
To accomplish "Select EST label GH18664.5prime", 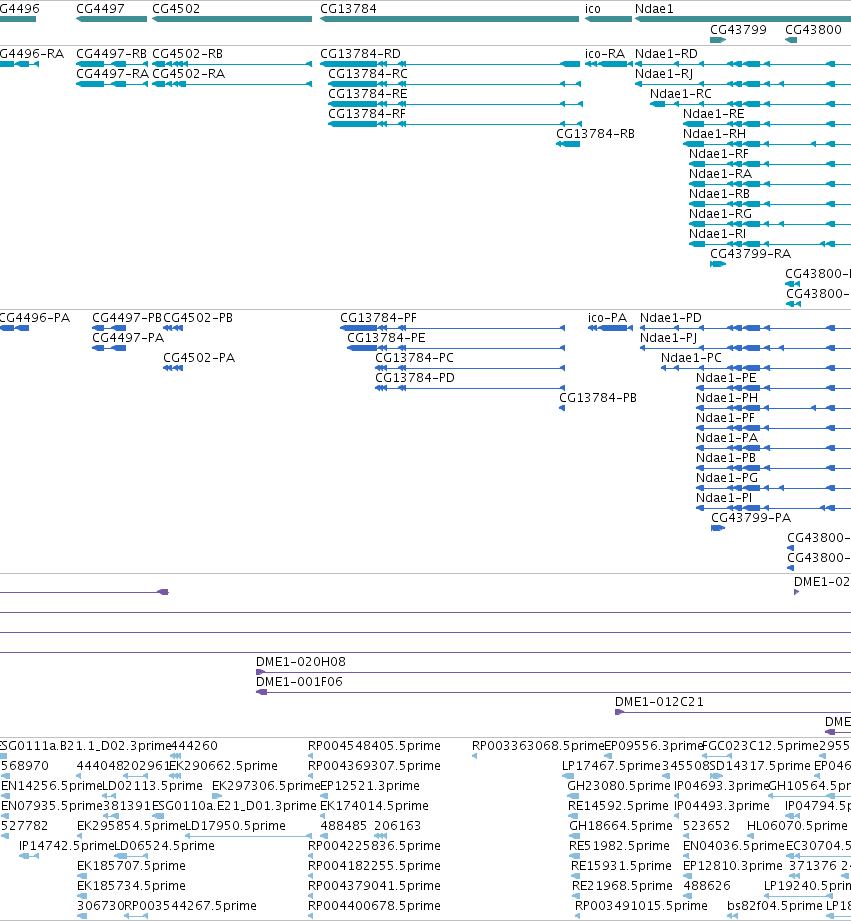I will (621, 825).
